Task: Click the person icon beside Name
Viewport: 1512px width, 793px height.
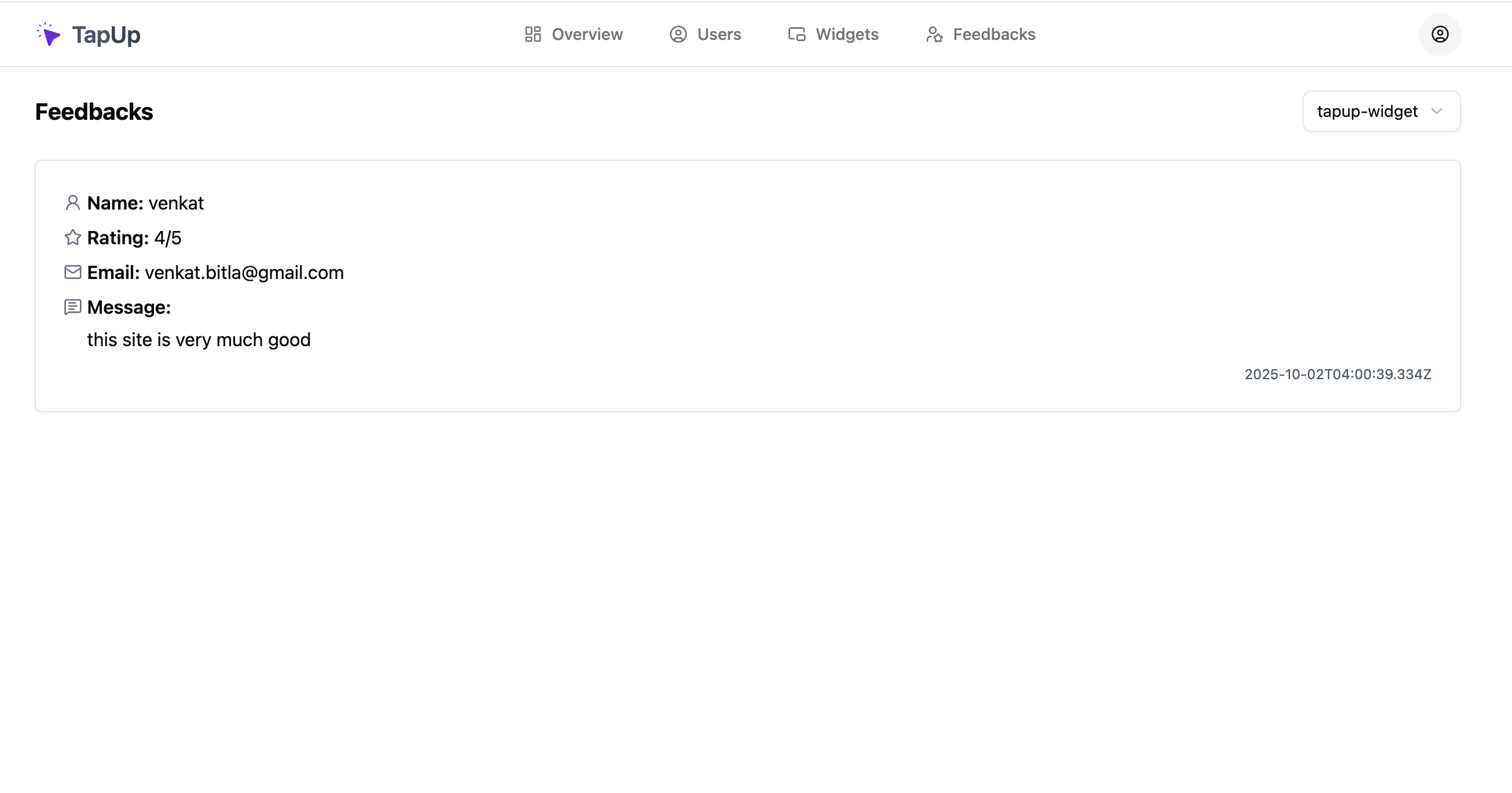Action: point(73,203)
